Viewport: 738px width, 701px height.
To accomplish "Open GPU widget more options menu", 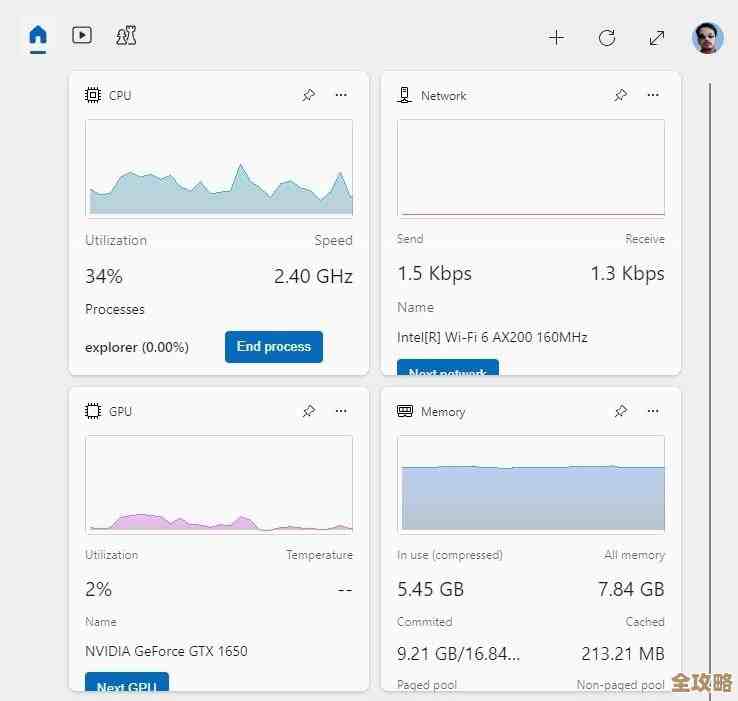I will 341,411.
